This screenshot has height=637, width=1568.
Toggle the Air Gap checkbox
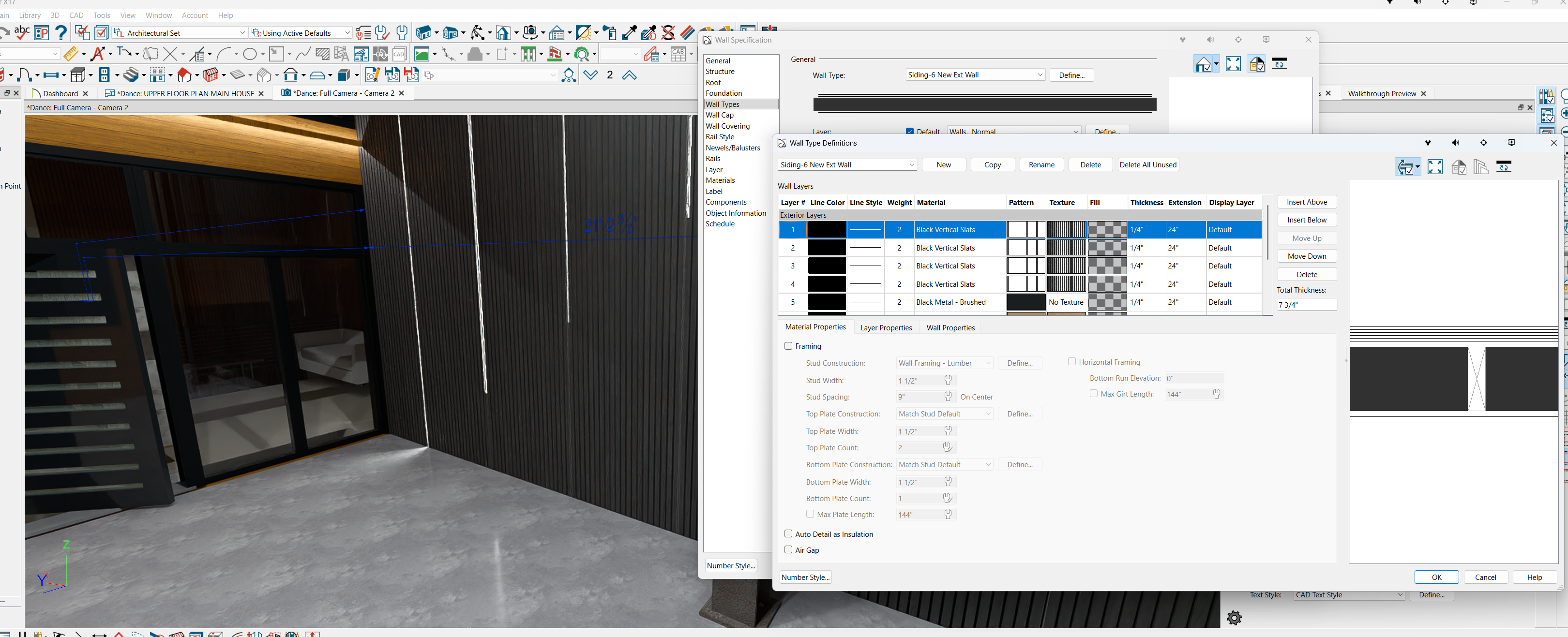point(788,549)
